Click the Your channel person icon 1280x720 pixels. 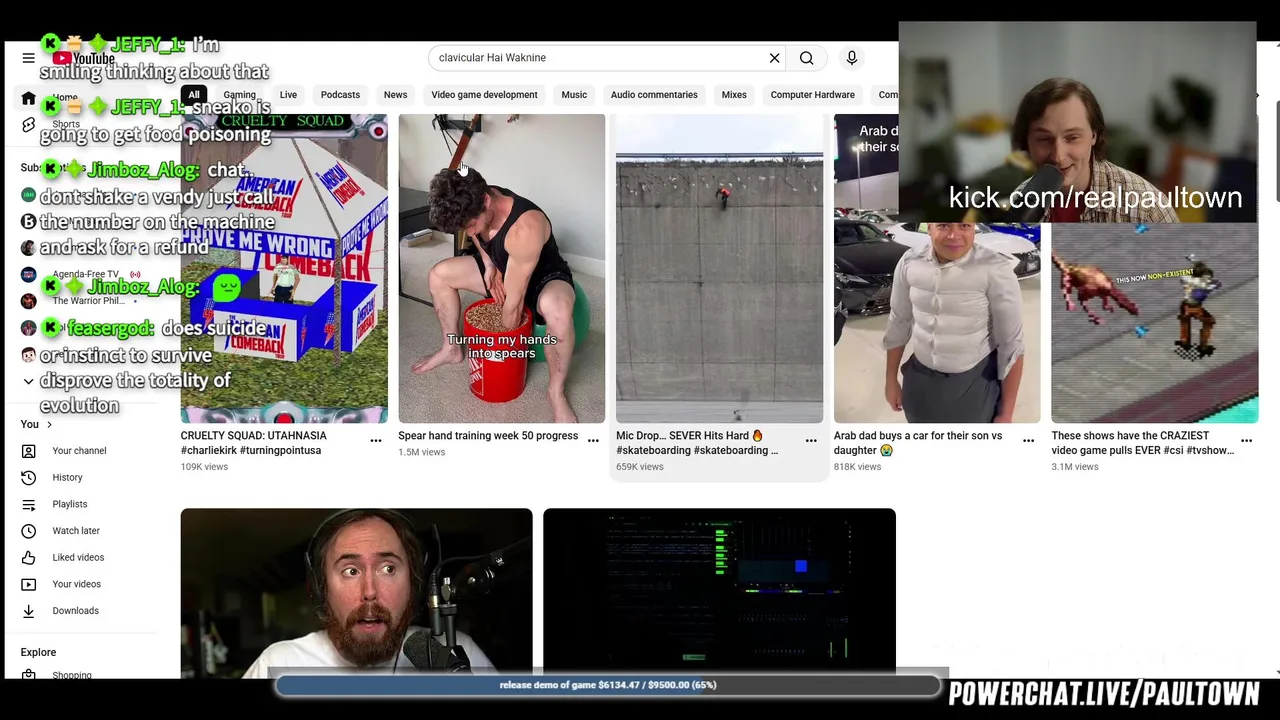[x=28, y=451]
